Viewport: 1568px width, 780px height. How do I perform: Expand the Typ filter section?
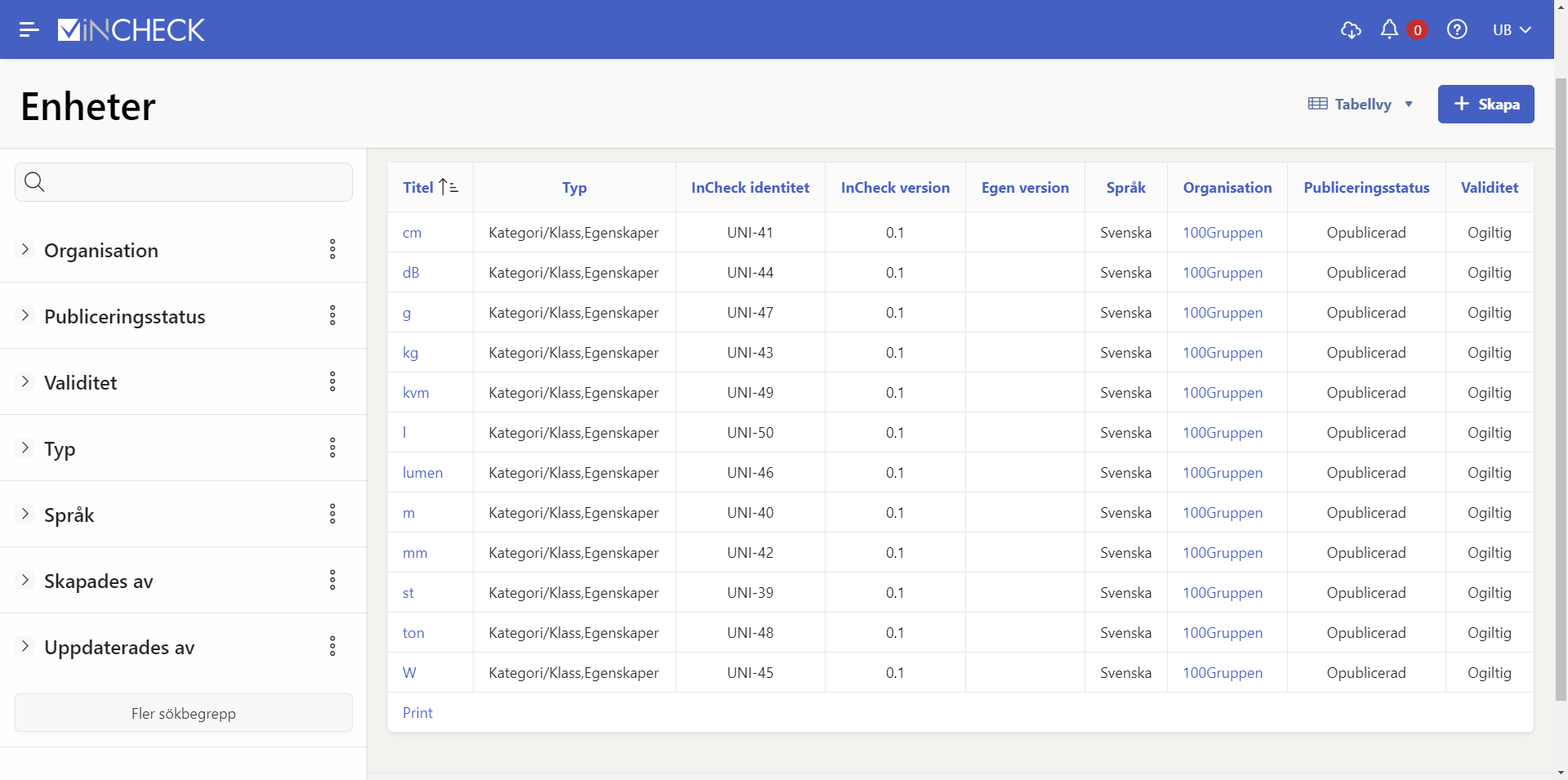pyautogui.click(x=25, y=448)
